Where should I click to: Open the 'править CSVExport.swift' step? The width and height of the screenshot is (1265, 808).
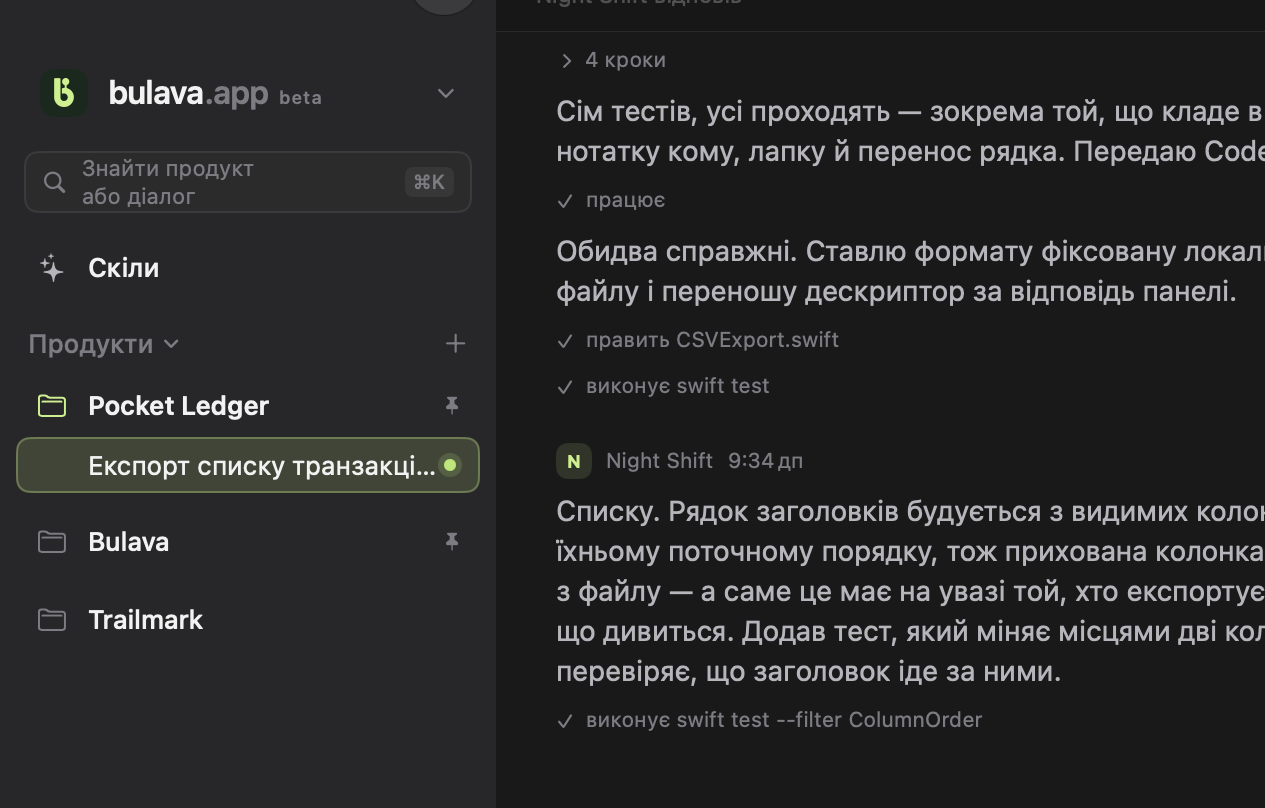698,340
